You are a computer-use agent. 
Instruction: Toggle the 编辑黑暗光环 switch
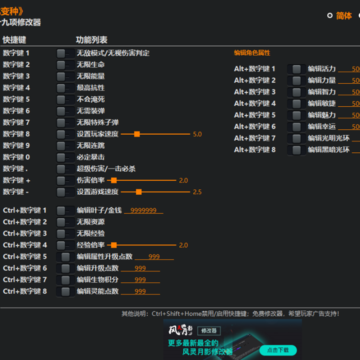296,150
